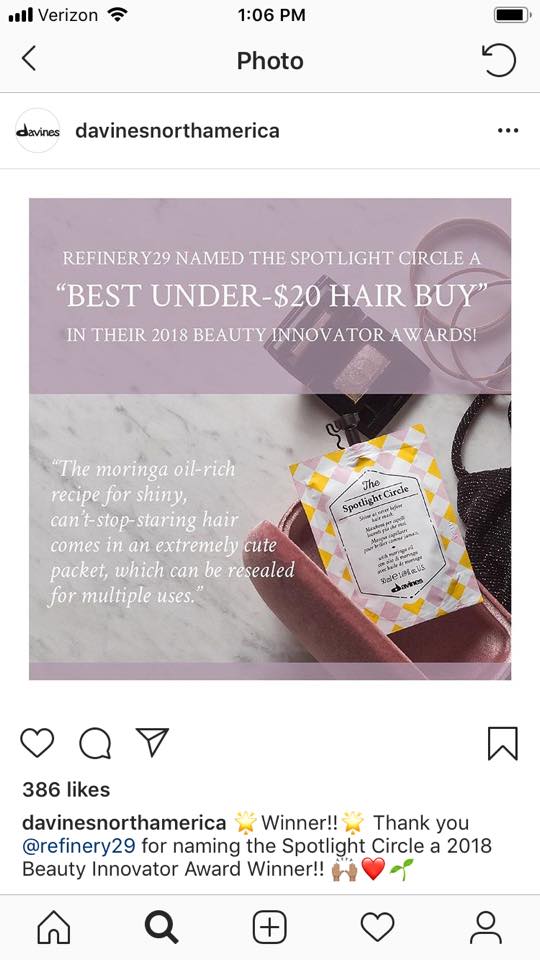Image resolution: width=540 pixels, height=960 pixels.
Task: Open the @refinery29 mention link
Action: click(x=78, y=846)
